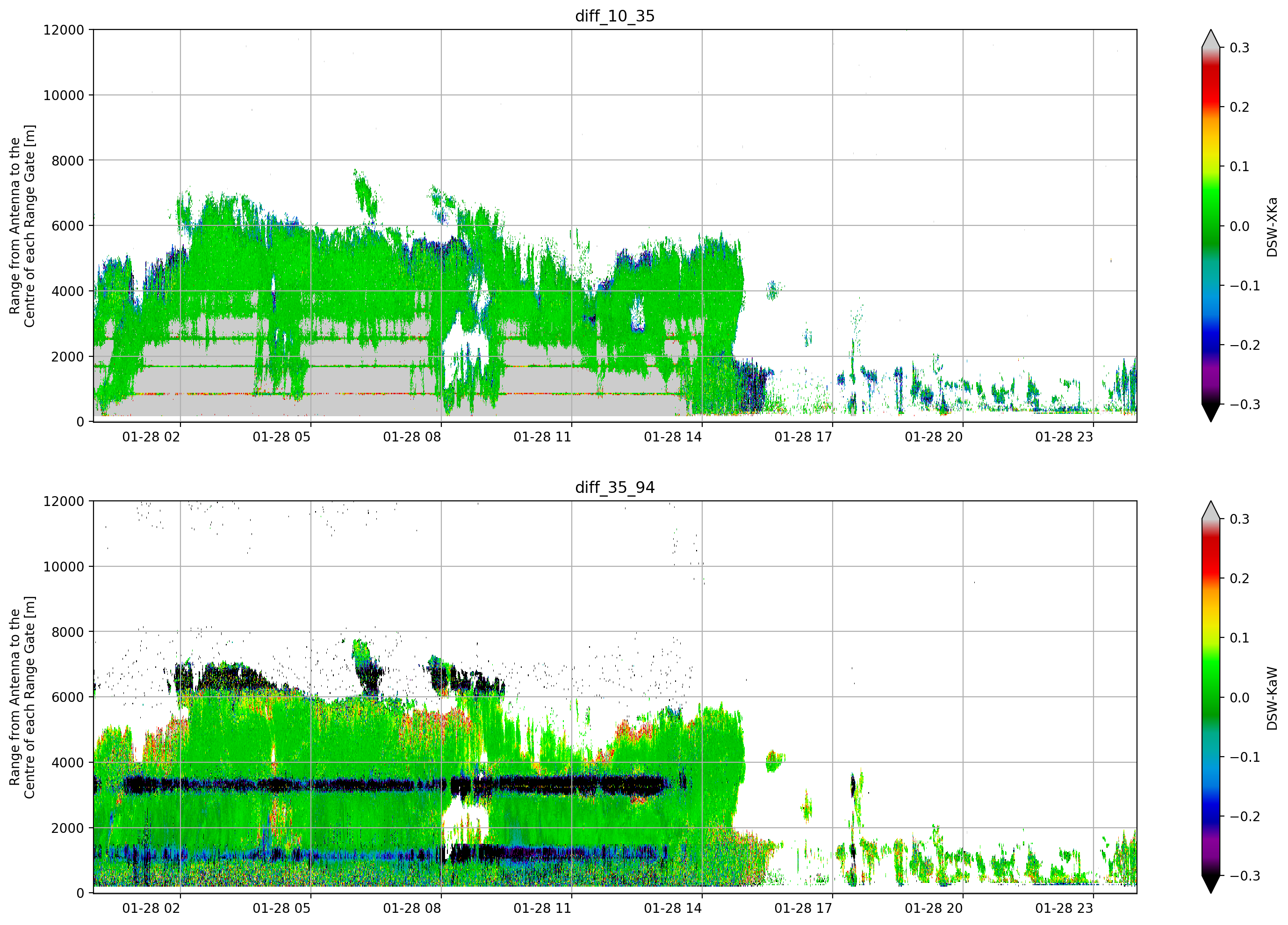Image resolution: width=1288 pixels, height=925 pixels.
Task: Click the 01-28 23 tick label on bottom plot
Action: tap(1064, 909)
